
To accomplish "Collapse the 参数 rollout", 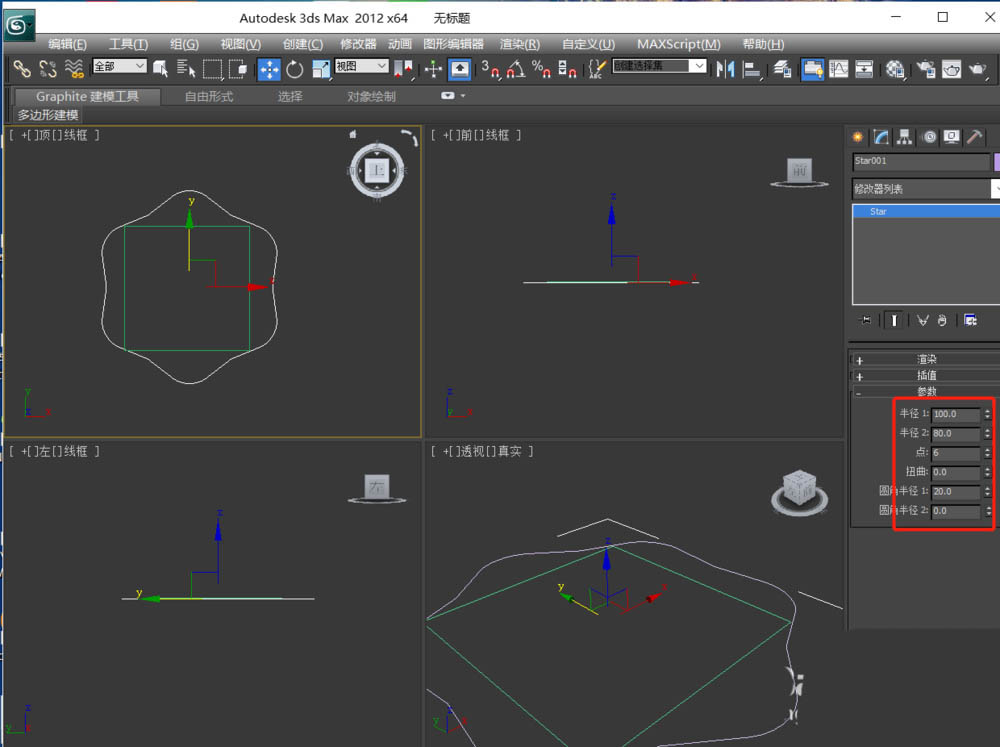I will coord(926,391).
